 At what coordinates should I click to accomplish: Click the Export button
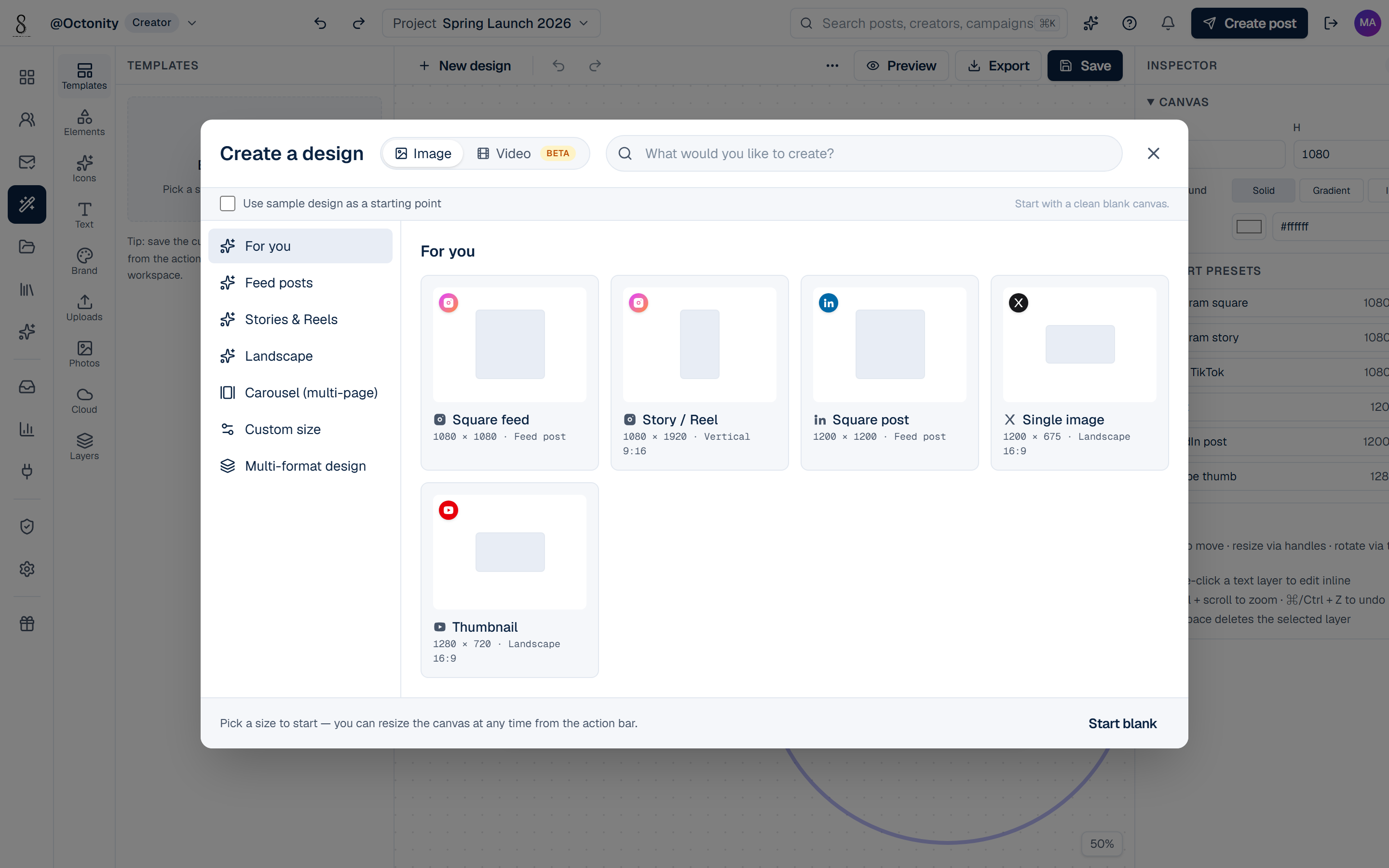[x=998, y=66]
